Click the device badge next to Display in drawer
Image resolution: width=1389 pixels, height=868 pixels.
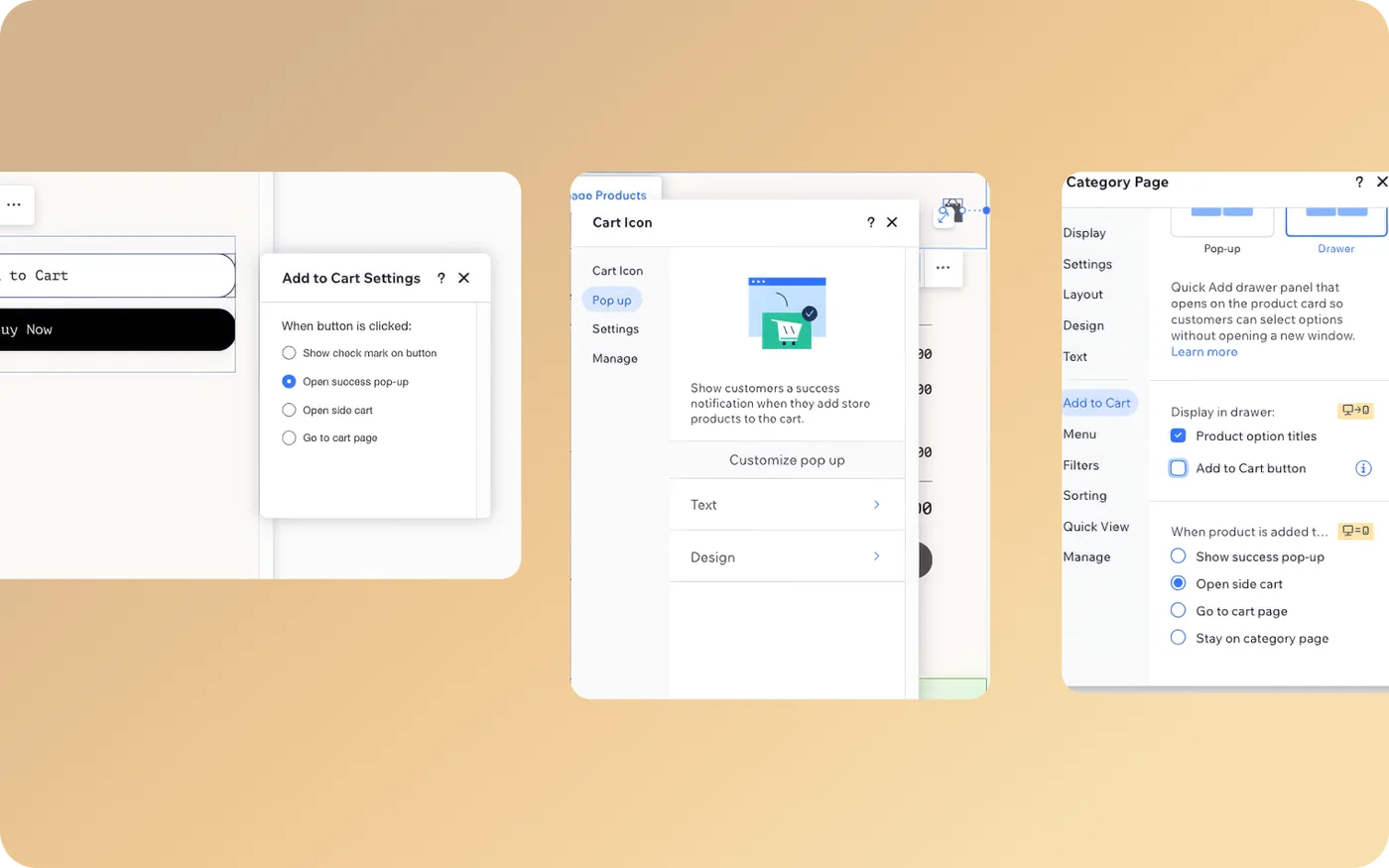click(1355, 411)
